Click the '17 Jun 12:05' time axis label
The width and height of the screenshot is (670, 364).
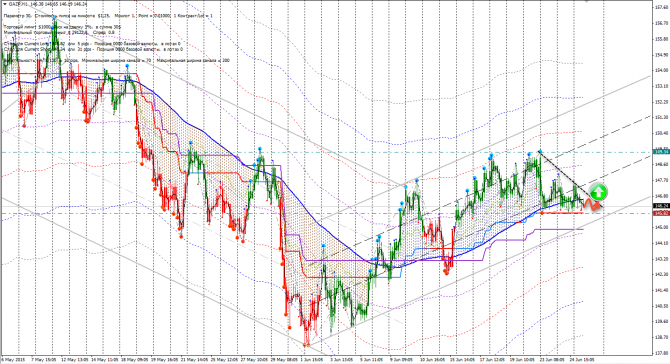click(493, 360)
